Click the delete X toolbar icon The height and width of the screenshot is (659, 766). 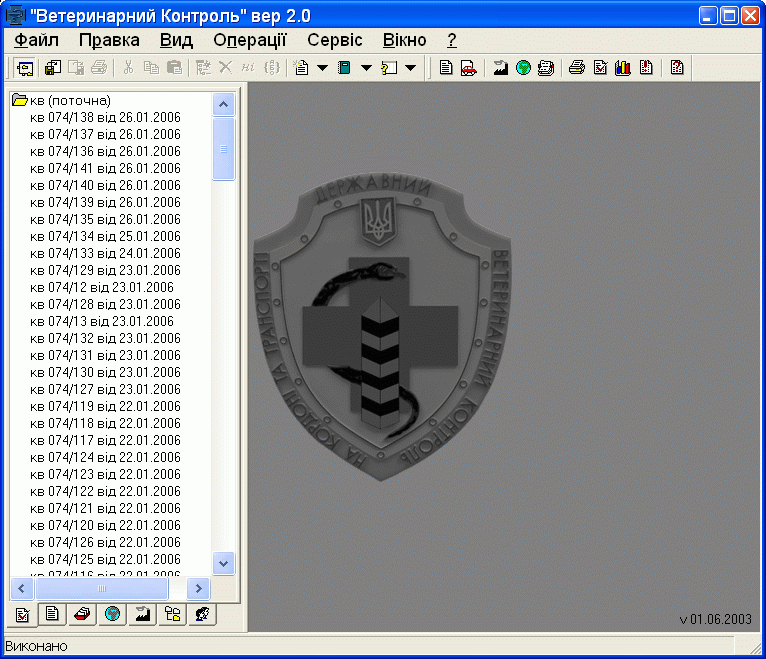click(225, 67)
